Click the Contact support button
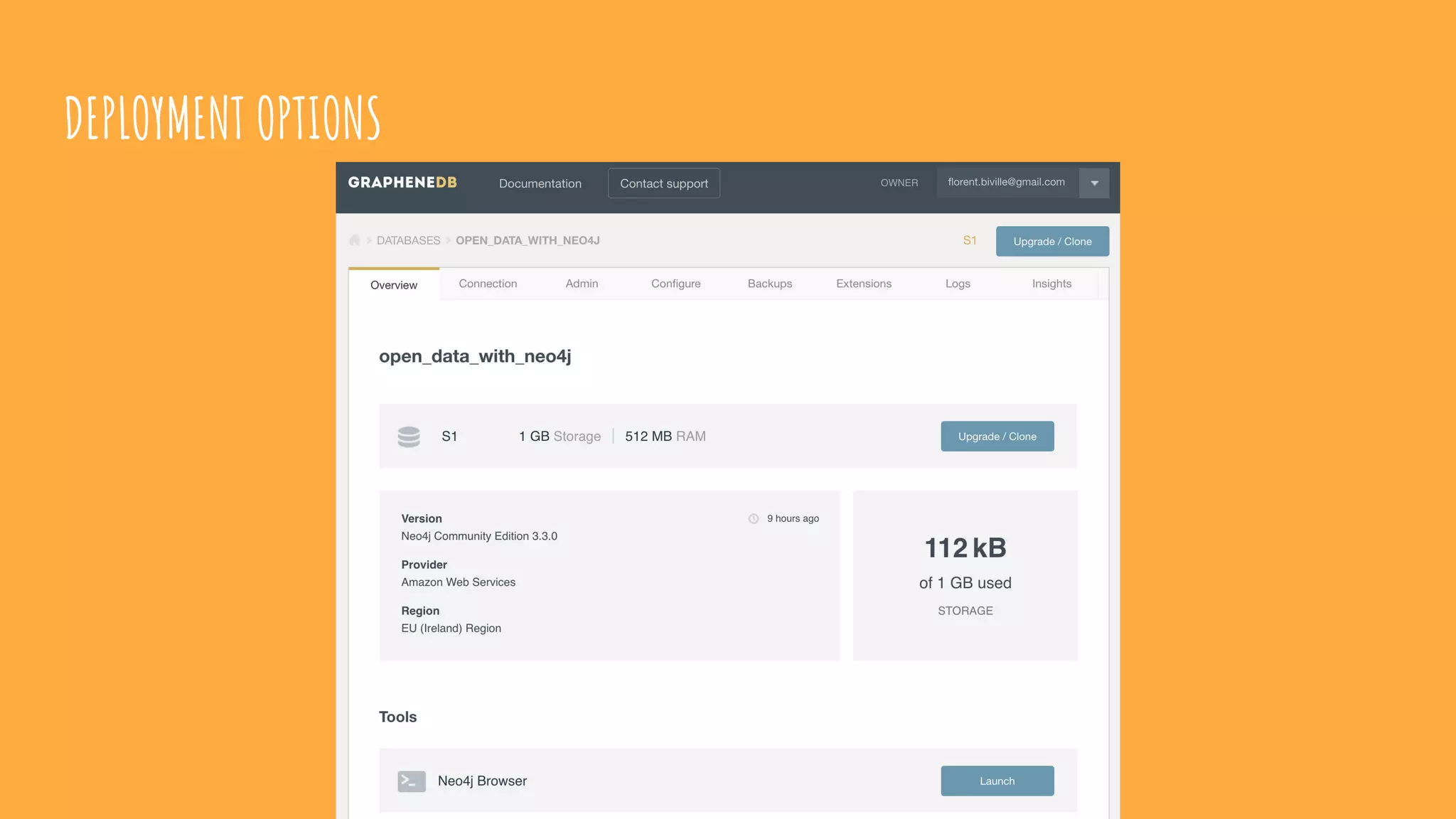The width and height of the screenshot is (1456, 819). click(664, 183)
